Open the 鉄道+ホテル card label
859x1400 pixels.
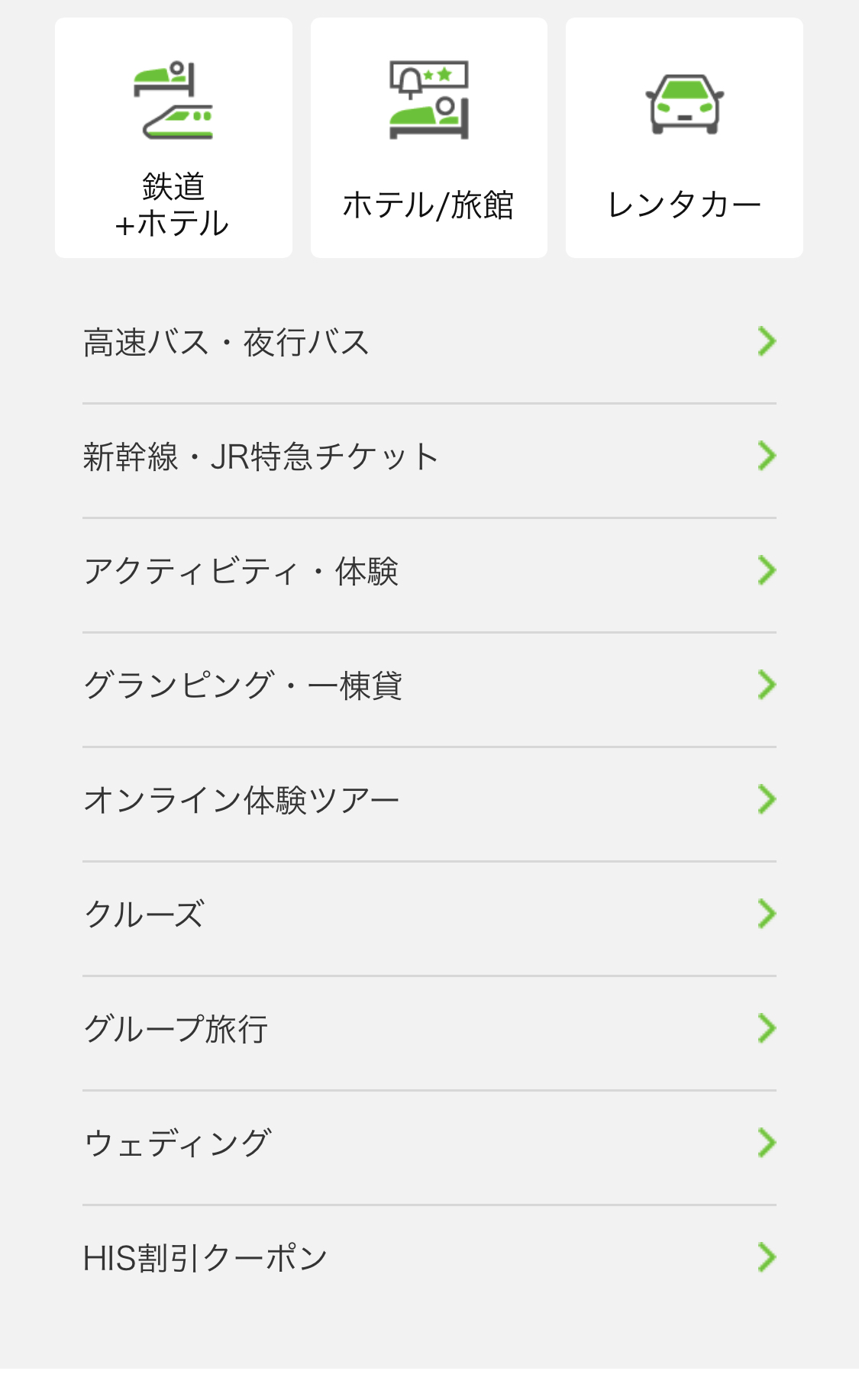pos(173,205)
